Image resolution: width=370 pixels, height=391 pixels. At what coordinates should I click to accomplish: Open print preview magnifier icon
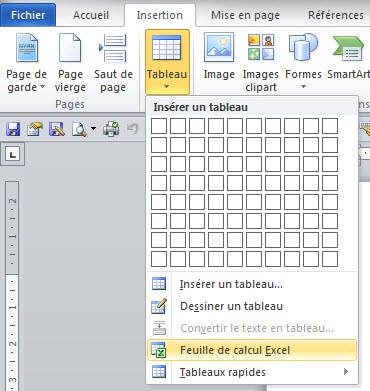click(x=79, y=129)
